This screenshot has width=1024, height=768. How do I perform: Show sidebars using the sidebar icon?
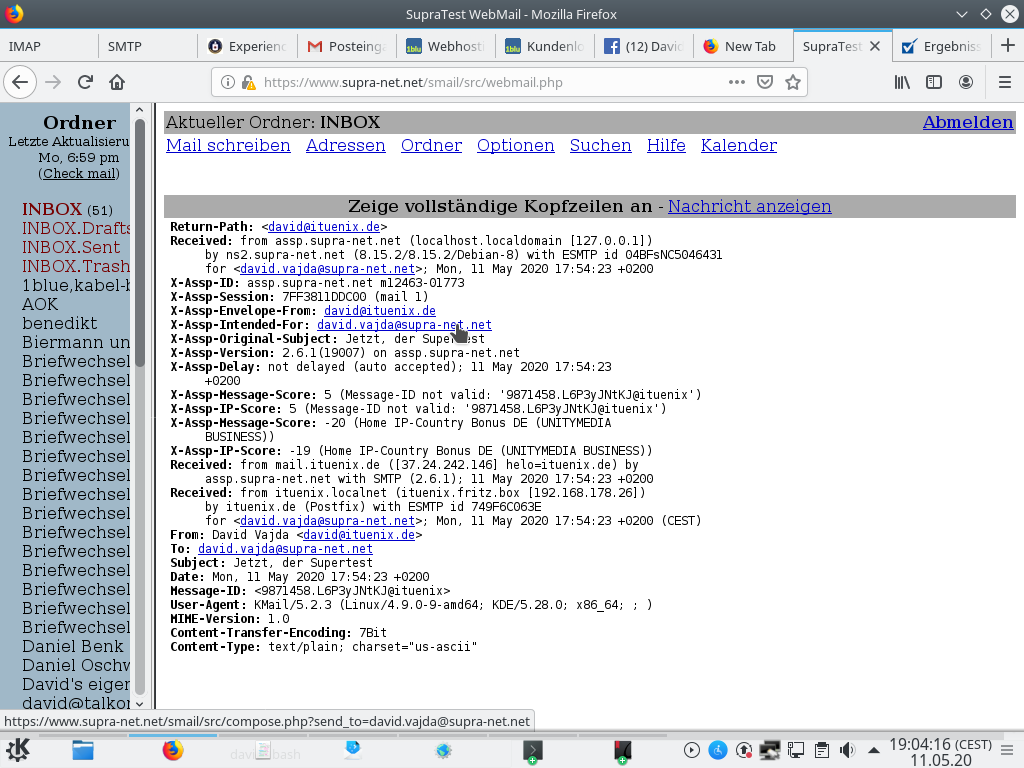(934, 82)
